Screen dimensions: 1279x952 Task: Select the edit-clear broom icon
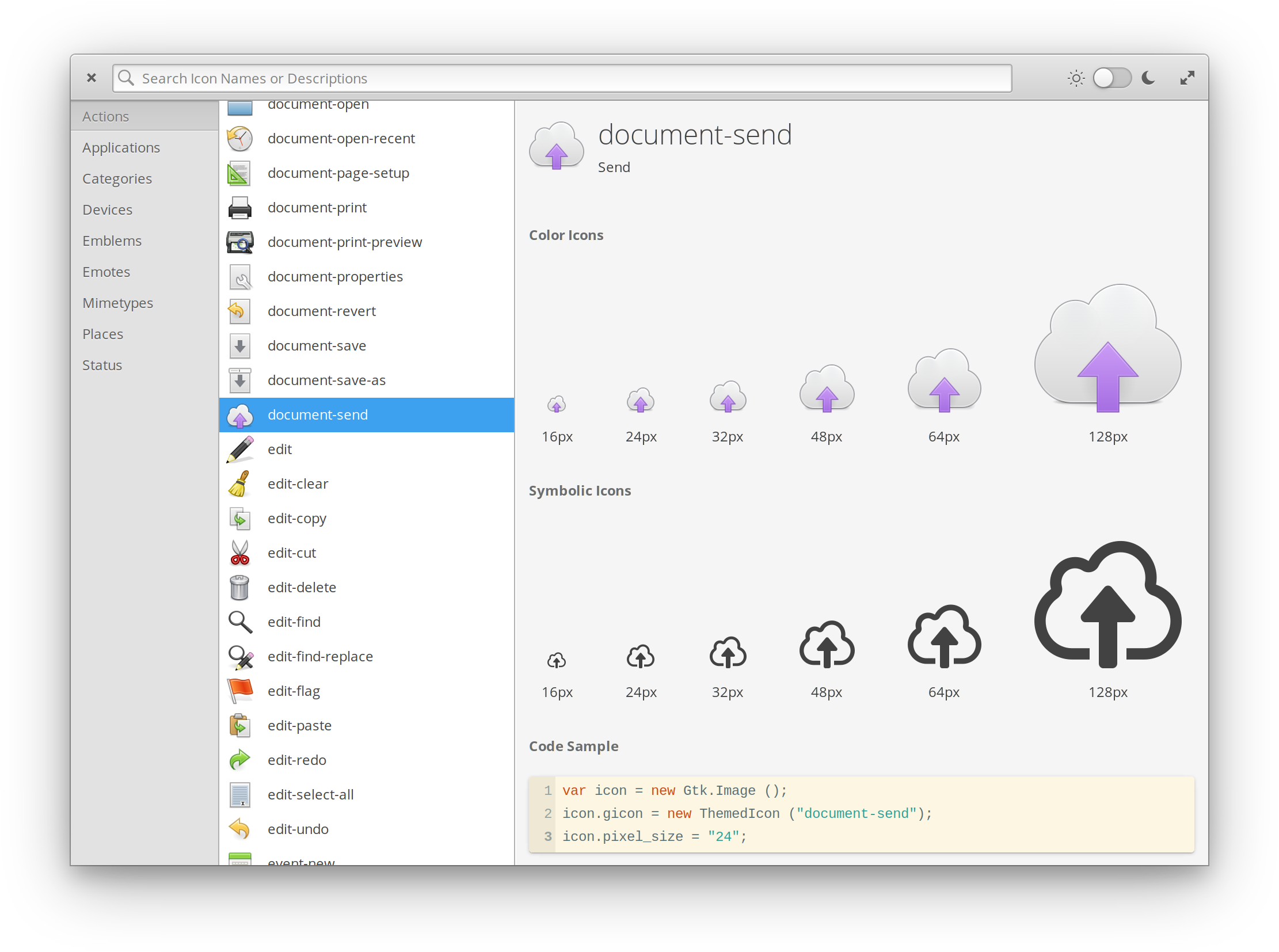point(240,483)
